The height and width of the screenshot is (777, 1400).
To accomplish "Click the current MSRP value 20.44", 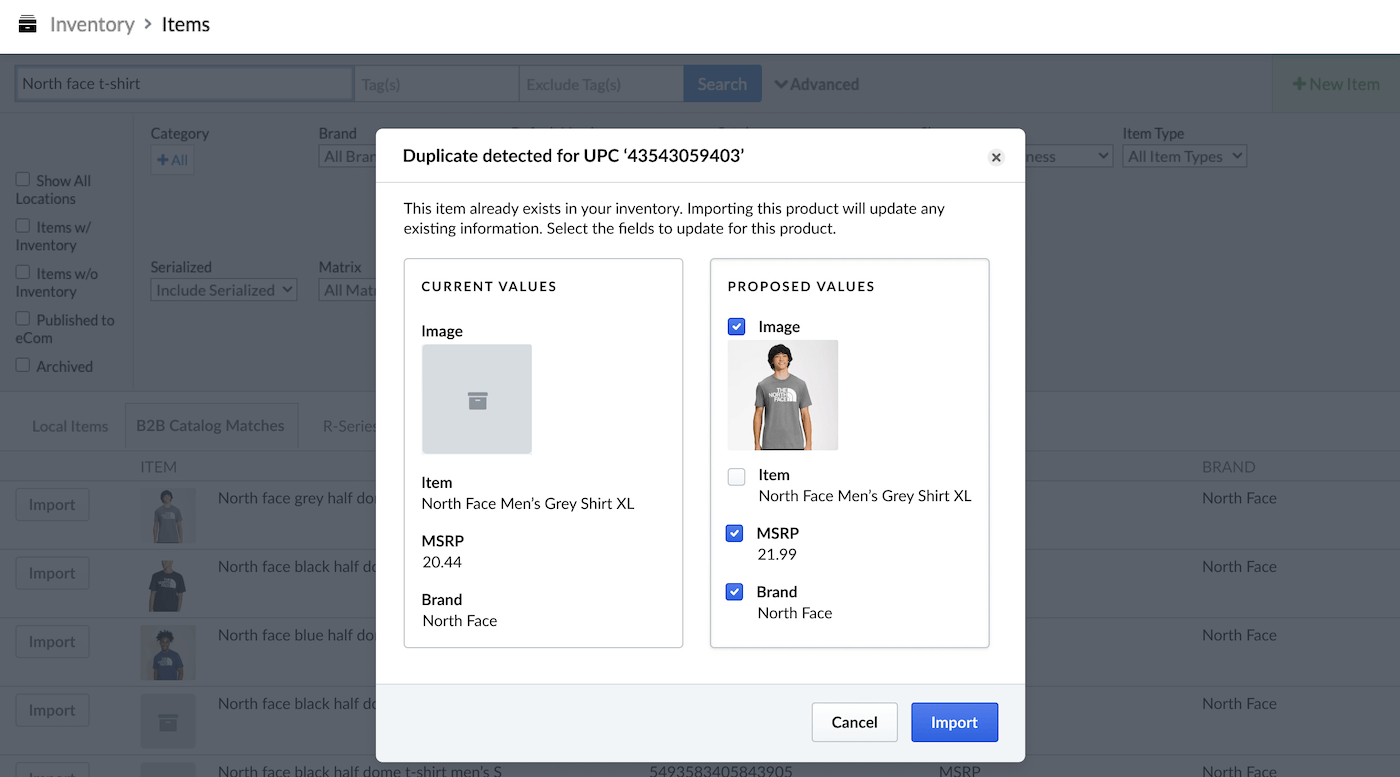I will 442,562.
